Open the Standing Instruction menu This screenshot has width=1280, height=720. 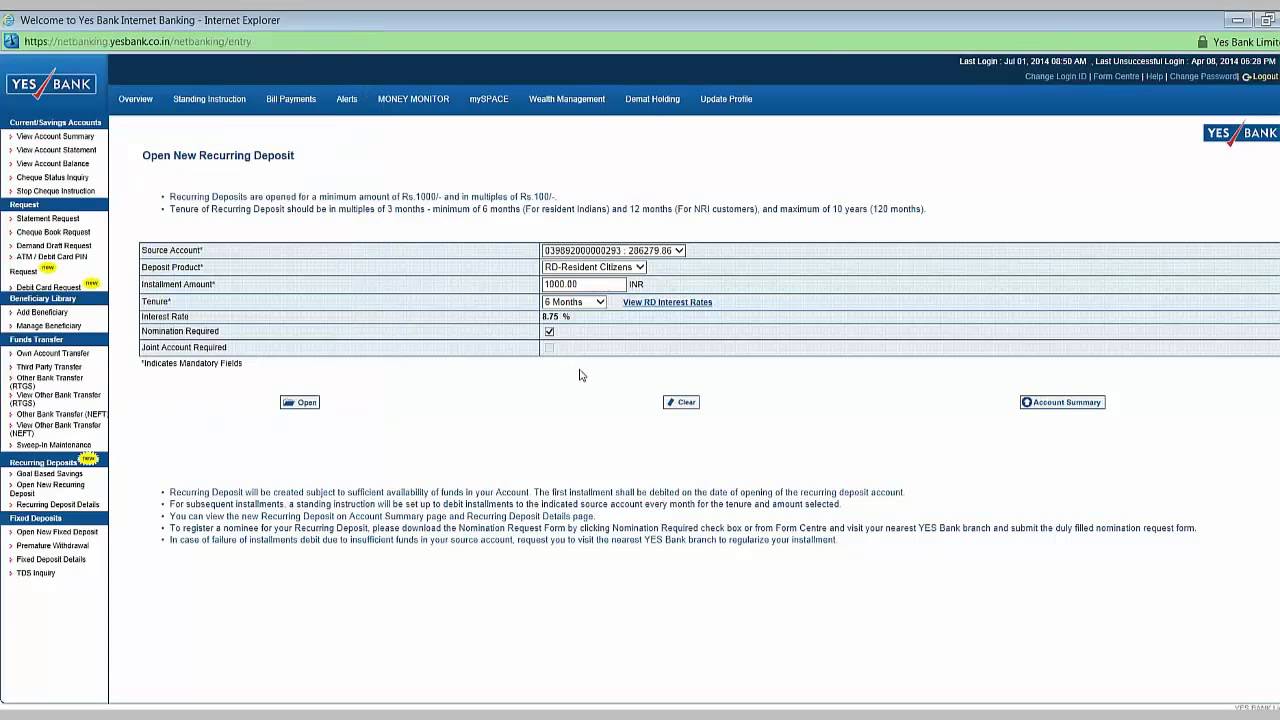pos(209,99)
